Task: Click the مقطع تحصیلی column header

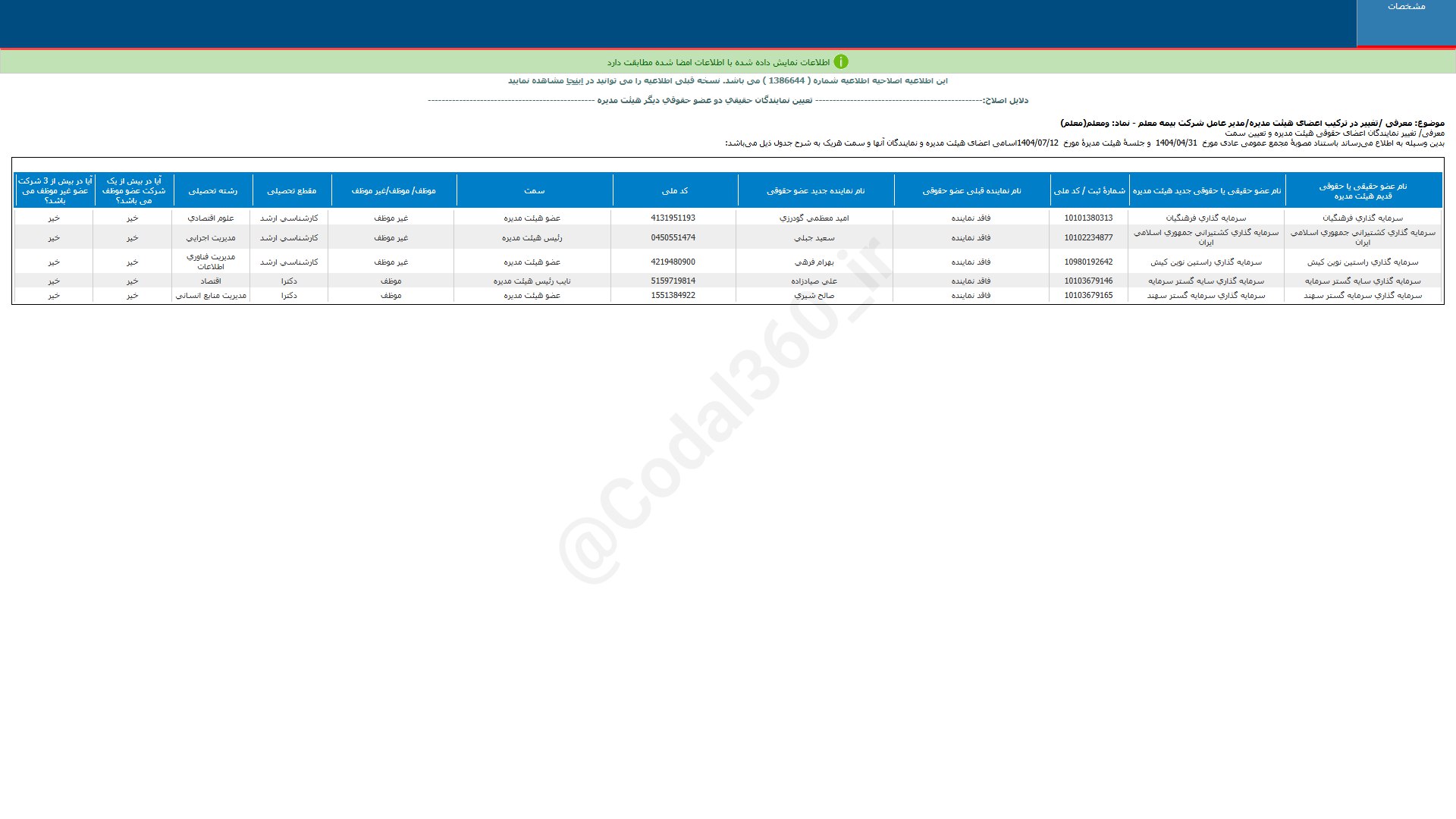Action: (x=291, y=191)
